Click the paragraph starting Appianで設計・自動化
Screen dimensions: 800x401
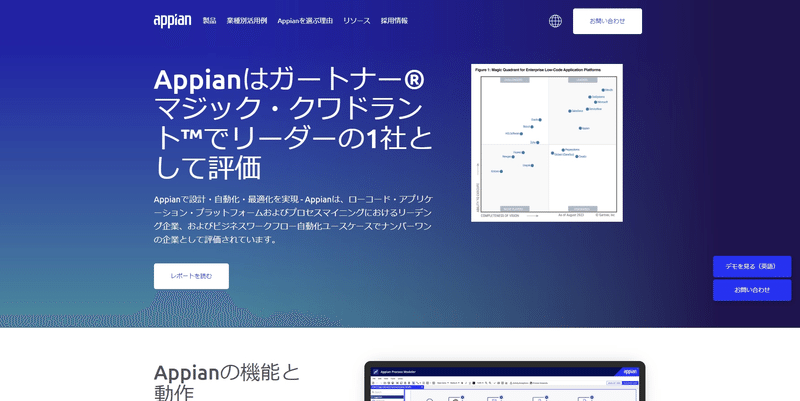(293, 219)
